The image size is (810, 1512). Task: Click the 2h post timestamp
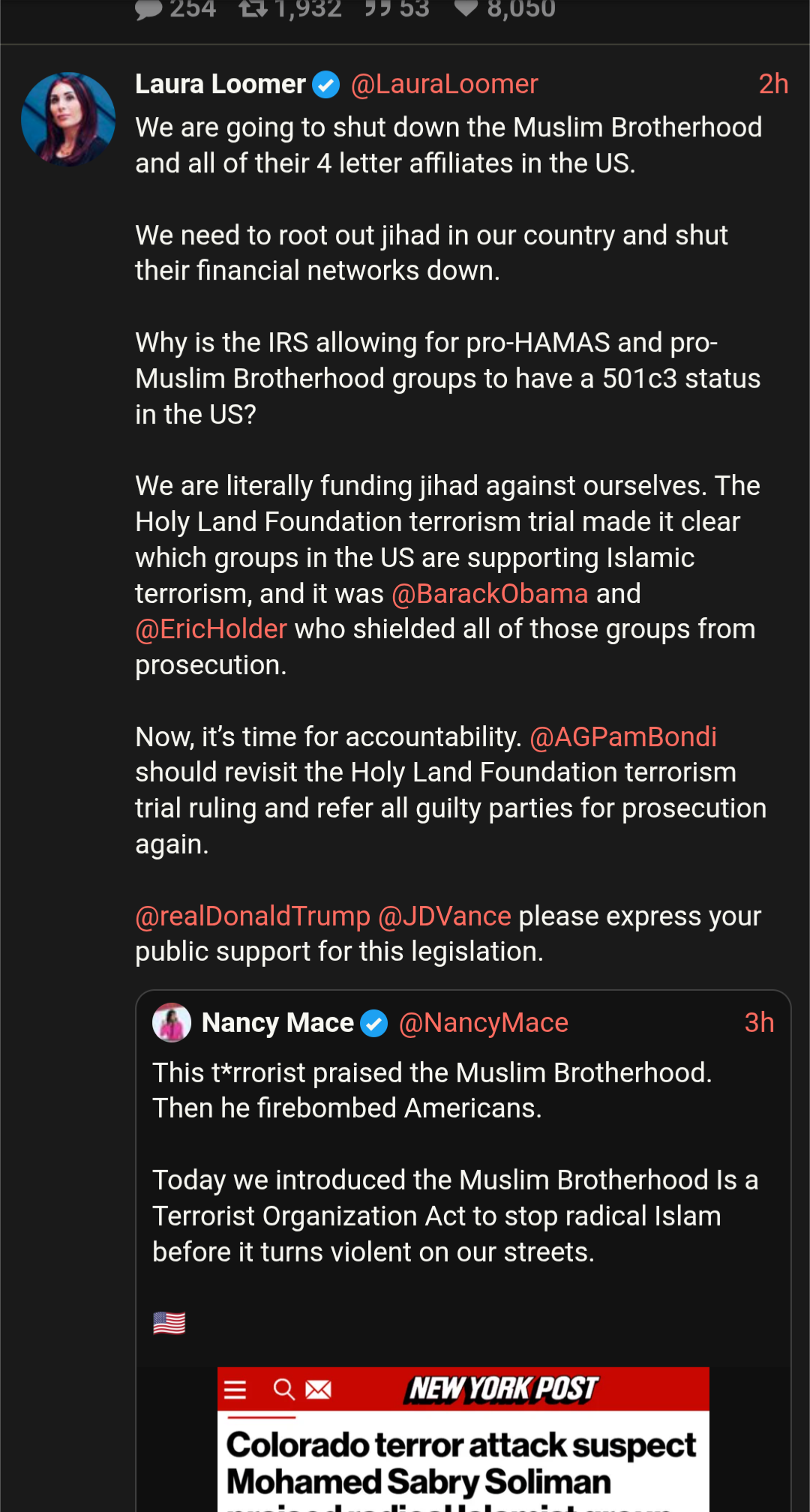pos(773,84)
